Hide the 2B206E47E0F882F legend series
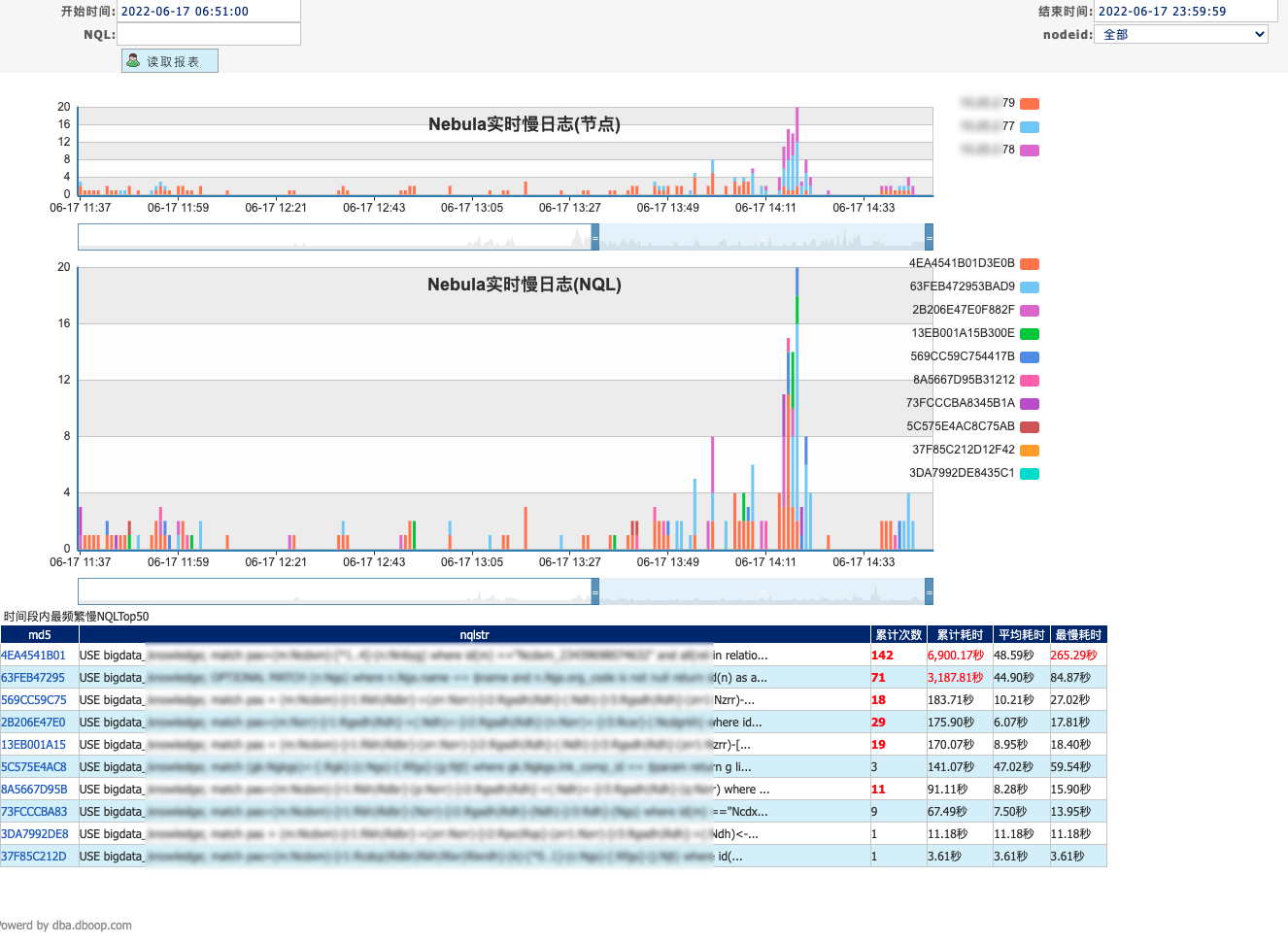 [963, 310]
